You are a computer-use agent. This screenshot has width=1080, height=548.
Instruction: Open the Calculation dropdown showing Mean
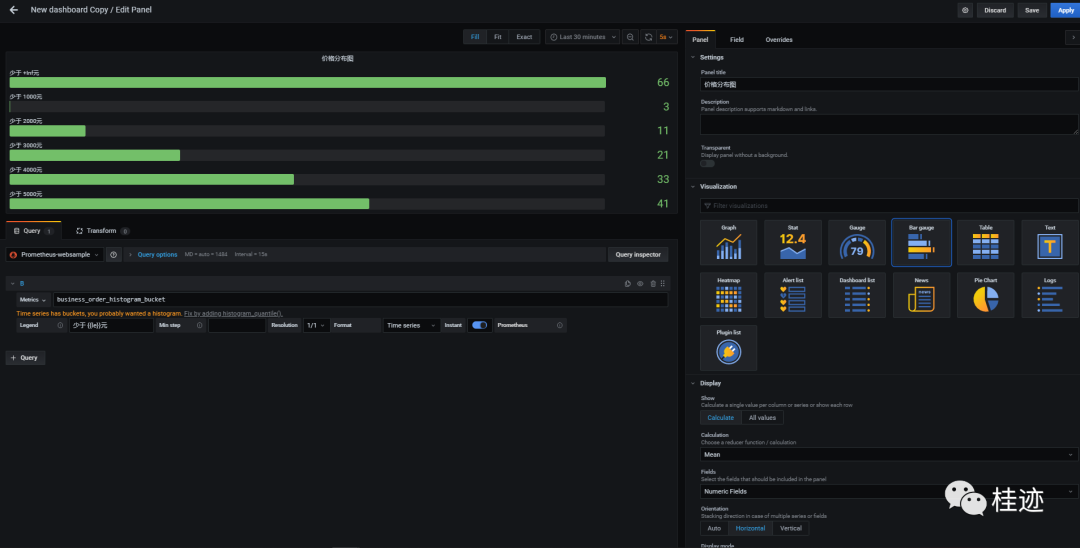pyautogui.click(x=889, y=454)
